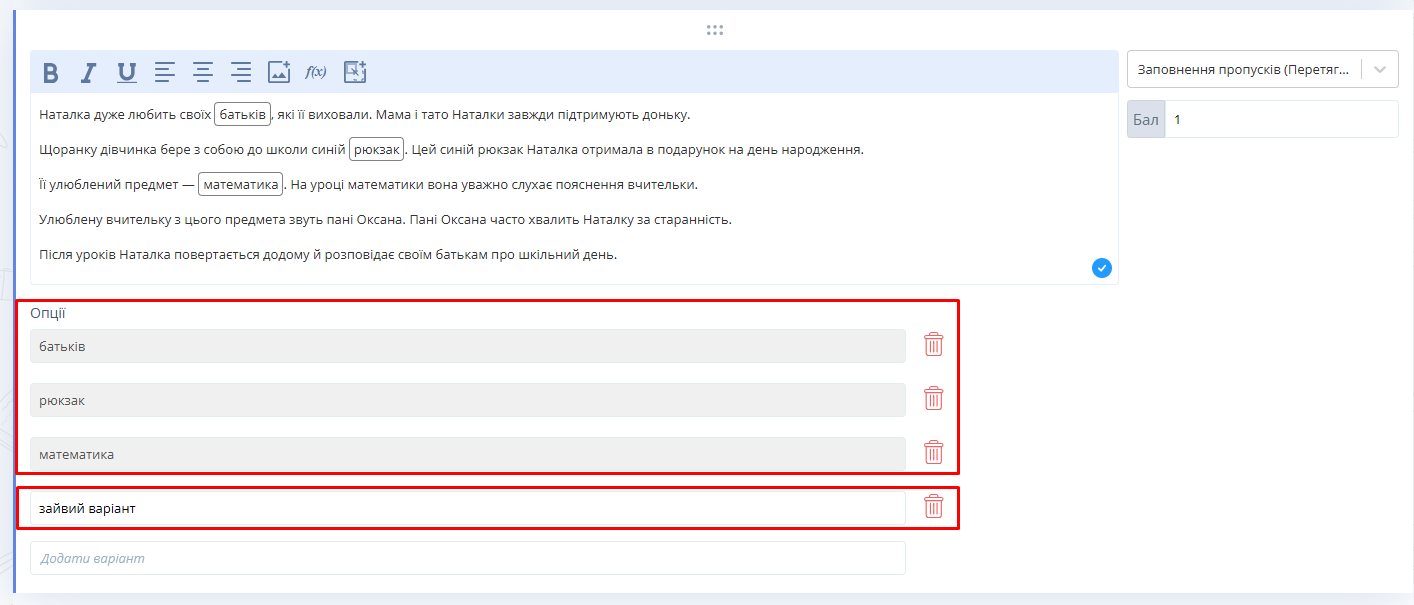Center align the question text
Image resolution: width=1414 pixels, height=605 pixels.
click(x=203, y=72)
